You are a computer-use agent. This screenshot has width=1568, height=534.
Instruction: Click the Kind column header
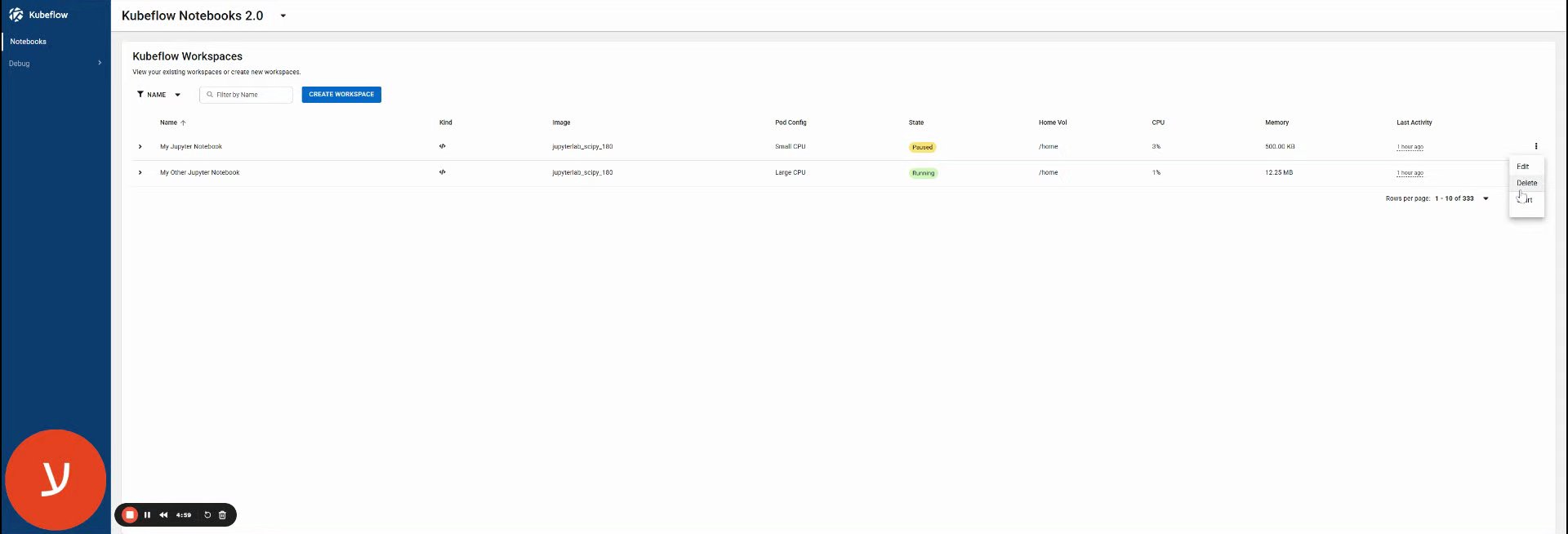pos(445,122)
